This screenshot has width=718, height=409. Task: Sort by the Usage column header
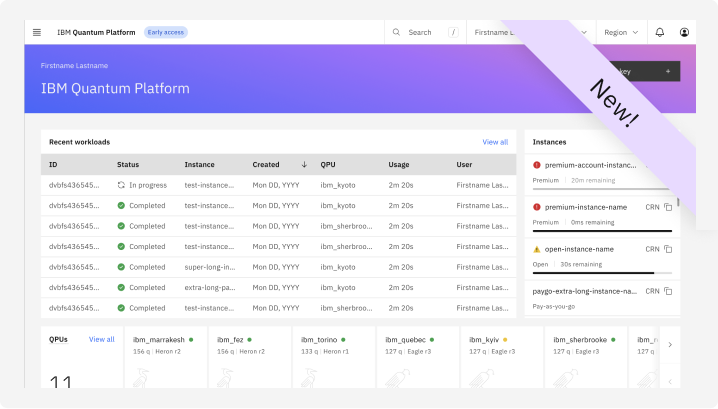pos(399,164)
